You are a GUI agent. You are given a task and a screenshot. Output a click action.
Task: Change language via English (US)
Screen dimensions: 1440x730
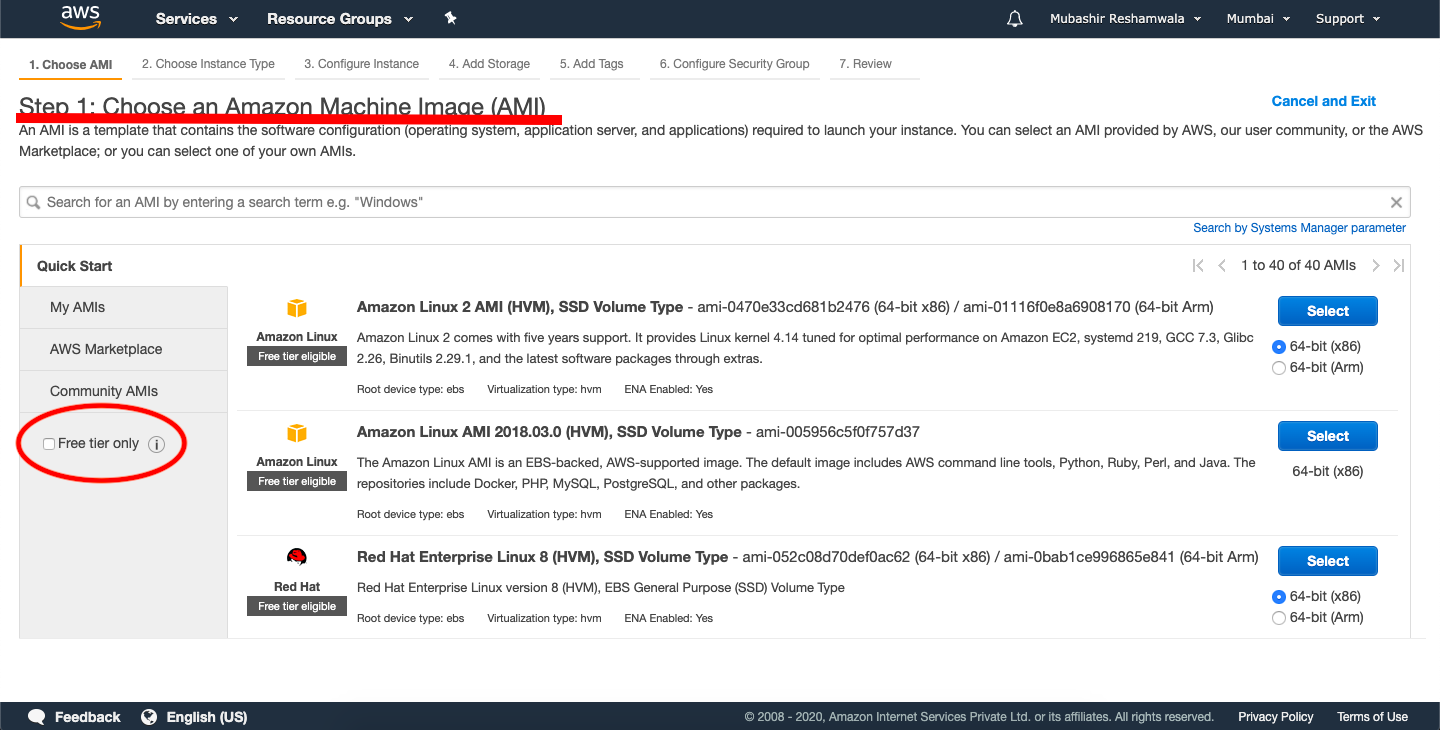click(206, 717)
